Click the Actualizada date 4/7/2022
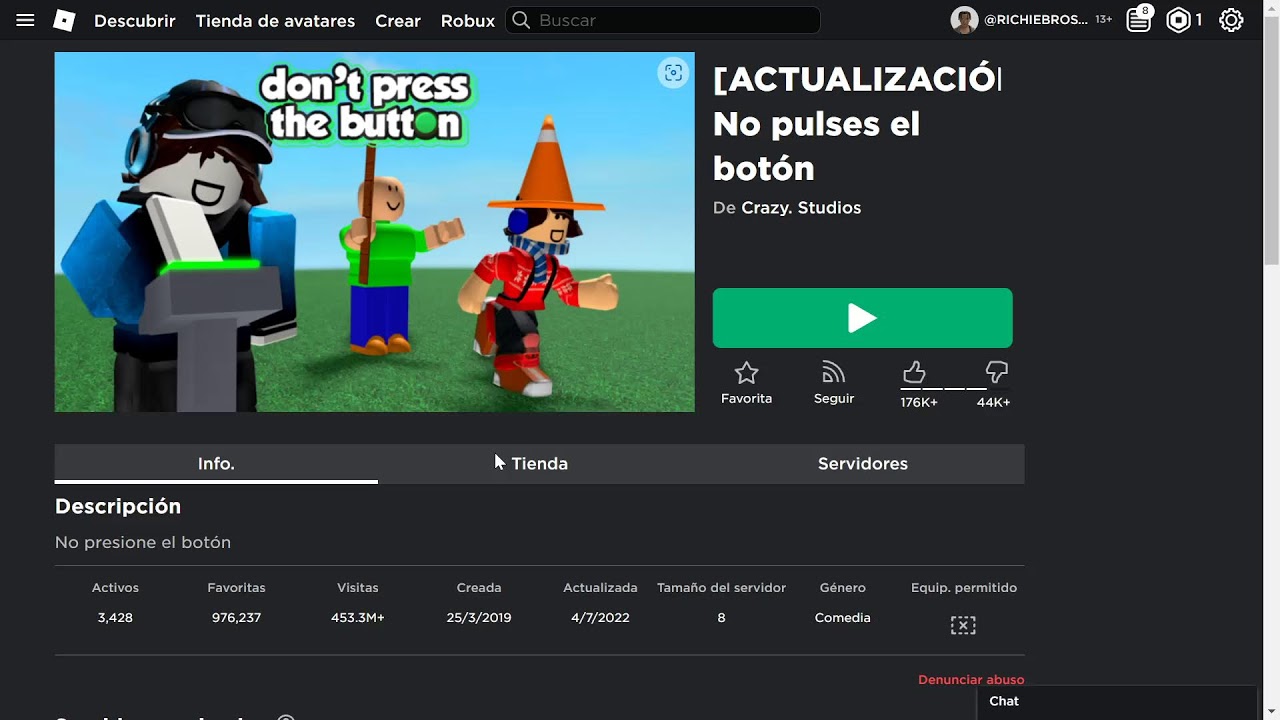 point(600,618)
